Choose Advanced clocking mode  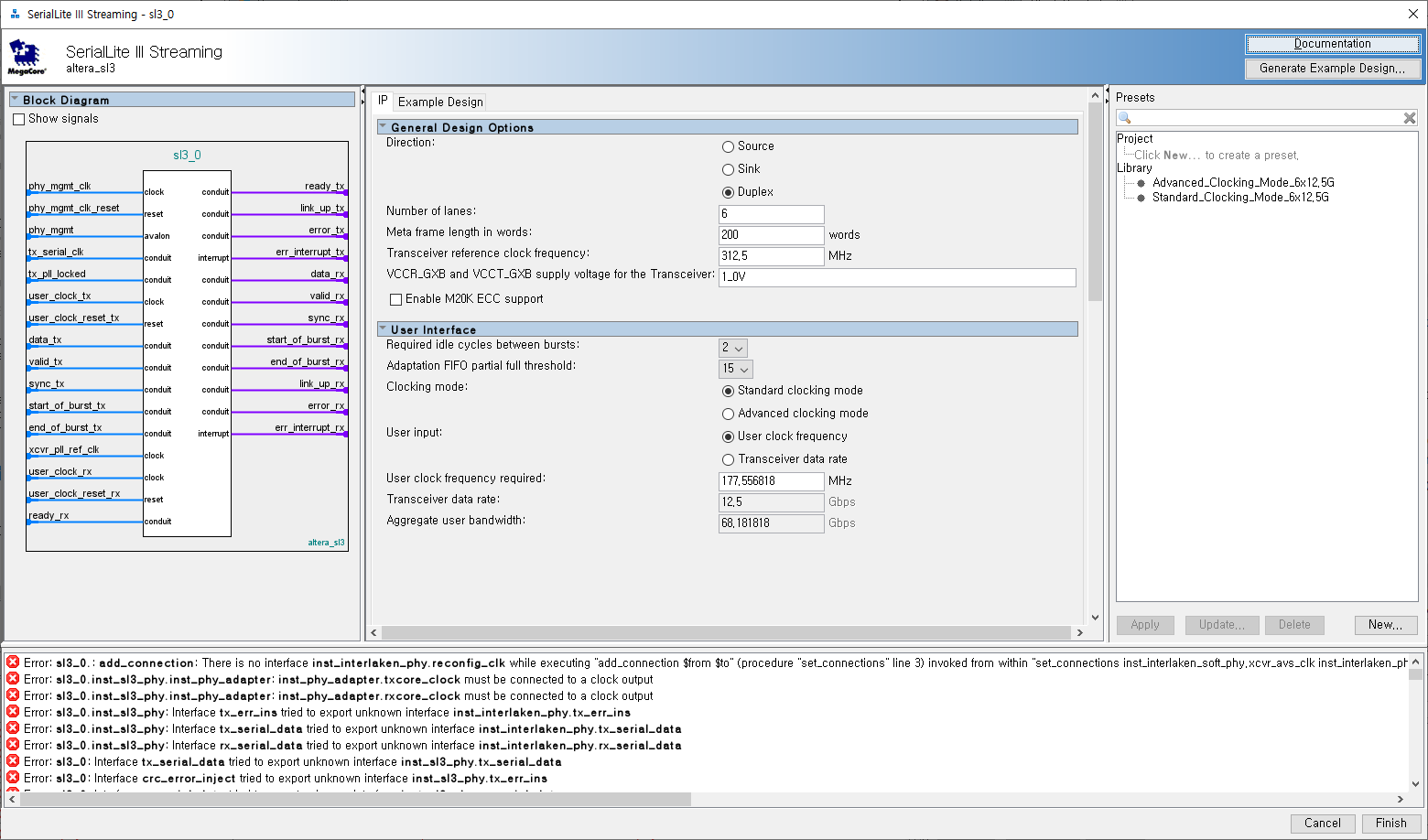[729, 414]
